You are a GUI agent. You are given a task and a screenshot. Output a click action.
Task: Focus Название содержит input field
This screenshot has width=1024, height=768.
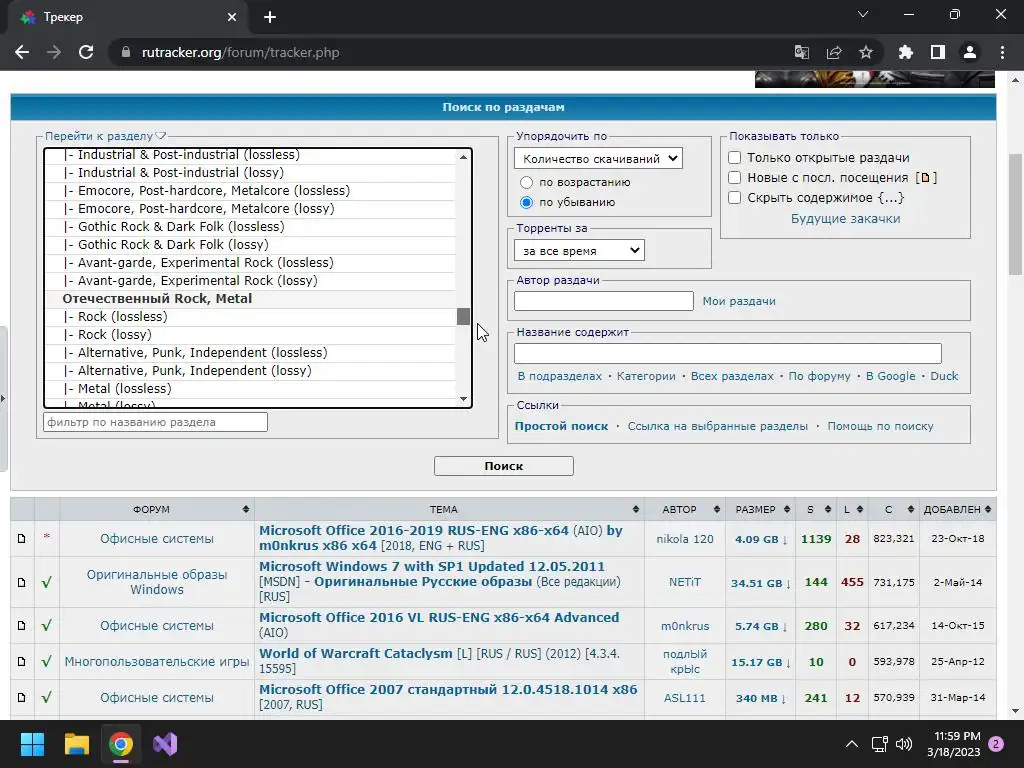728,353
